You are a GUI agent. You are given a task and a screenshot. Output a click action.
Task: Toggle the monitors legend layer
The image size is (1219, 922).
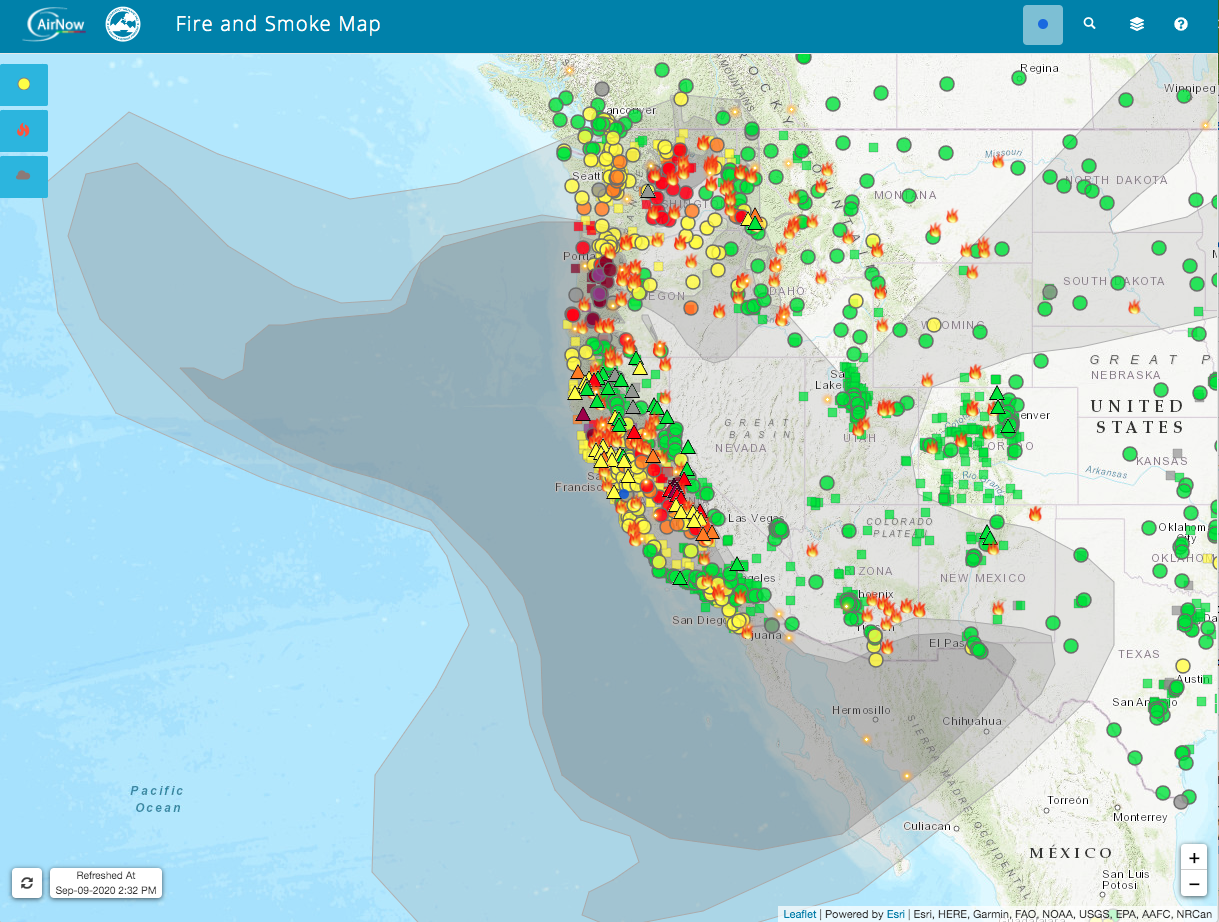point(23,85)
